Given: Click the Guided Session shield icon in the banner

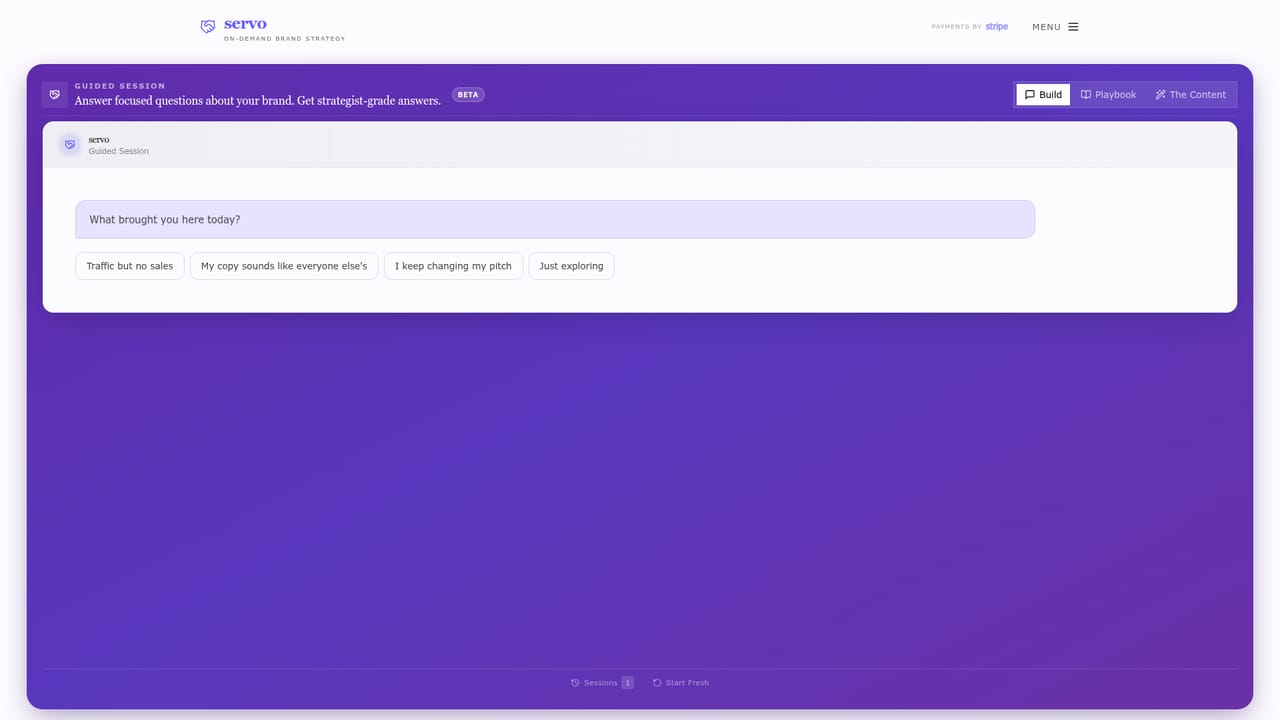Looking at the screenshot, I should point(55,94).
